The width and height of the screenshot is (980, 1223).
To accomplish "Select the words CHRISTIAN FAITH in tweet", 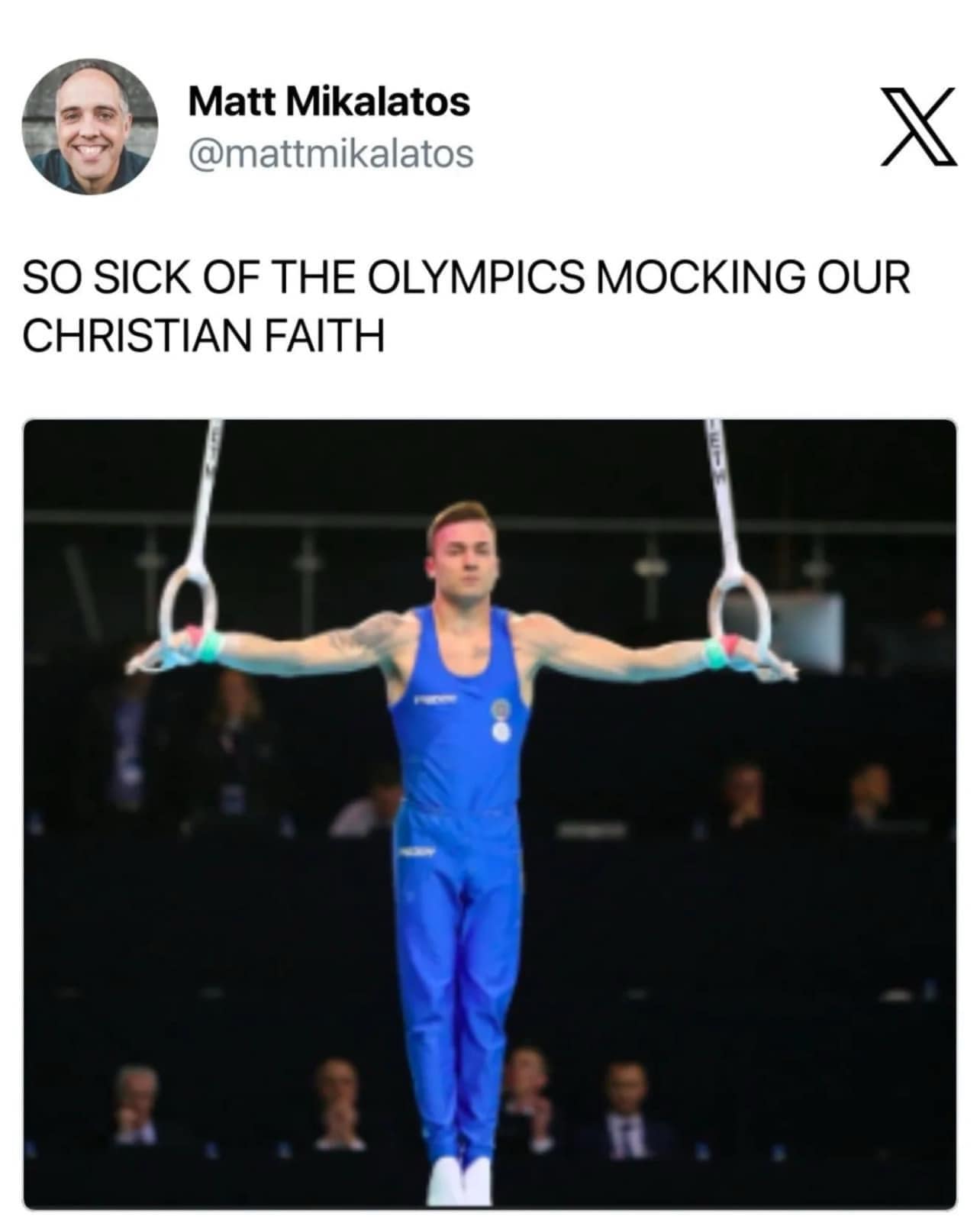I will click(x=204, y=334).
